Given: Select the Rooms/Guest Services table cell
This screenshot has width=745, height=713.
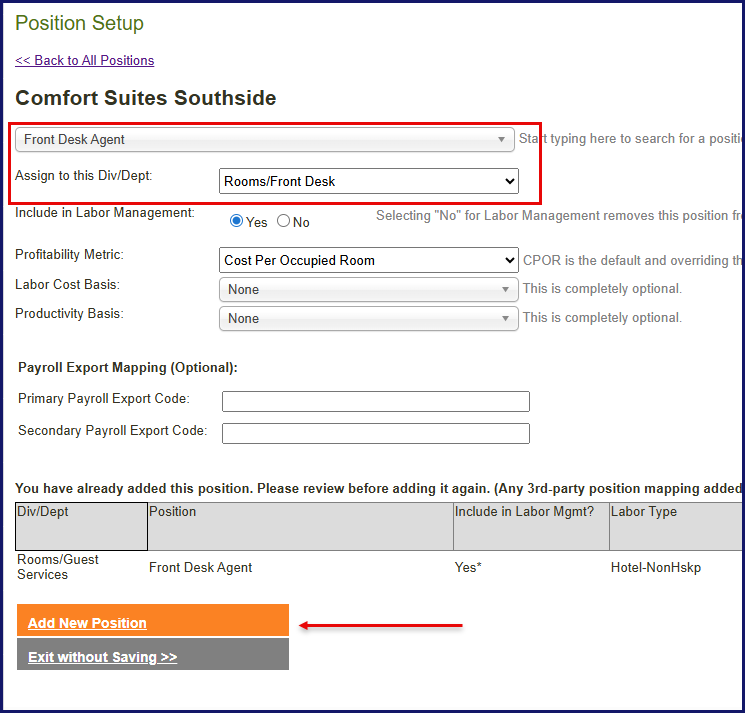Looking at the screenshot, I should [x=58, y=567].
